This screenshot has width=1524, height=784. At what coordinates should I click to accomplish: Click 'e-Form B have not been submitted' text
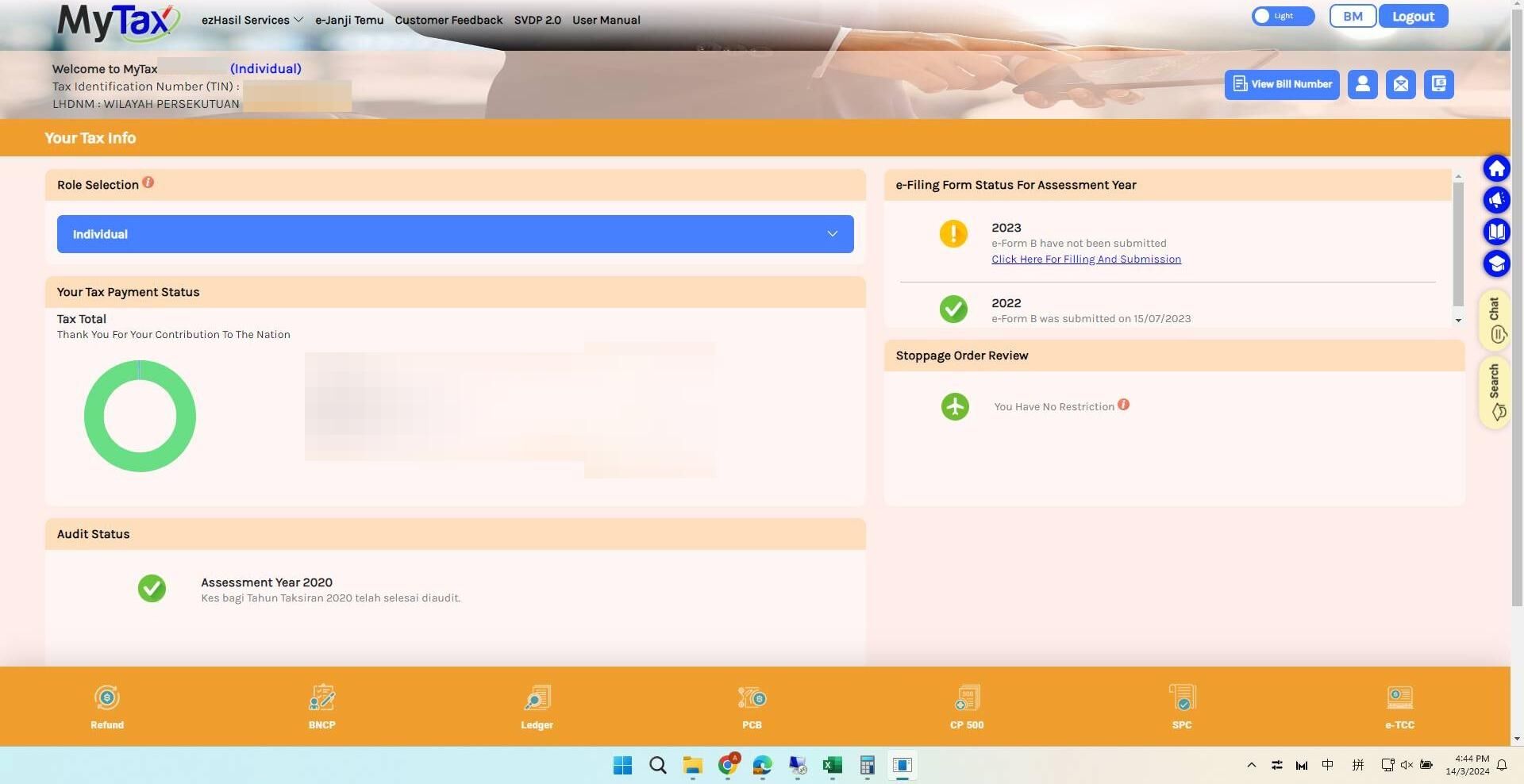[1079, 244]
